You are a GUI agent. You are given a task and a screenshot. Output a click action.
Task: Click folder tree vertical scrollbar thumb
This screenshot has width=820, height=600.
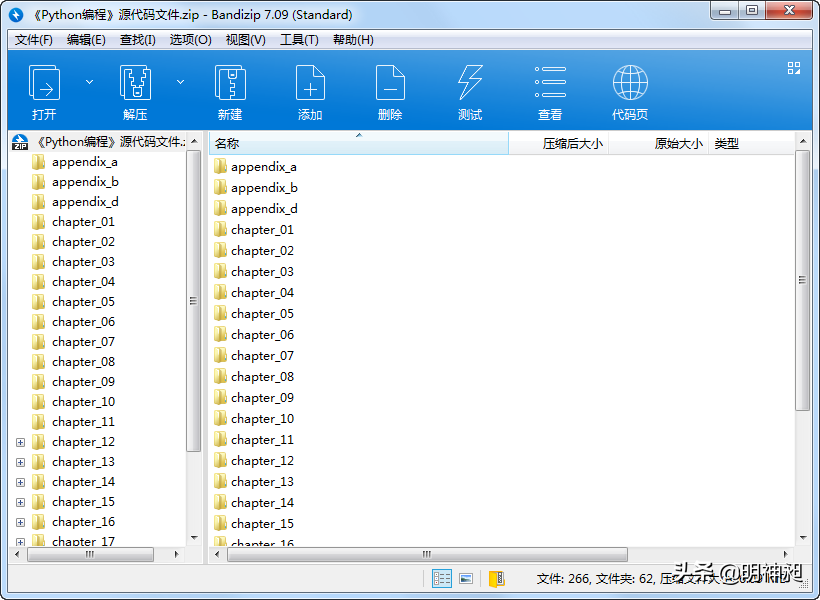[x=193, y=301]
